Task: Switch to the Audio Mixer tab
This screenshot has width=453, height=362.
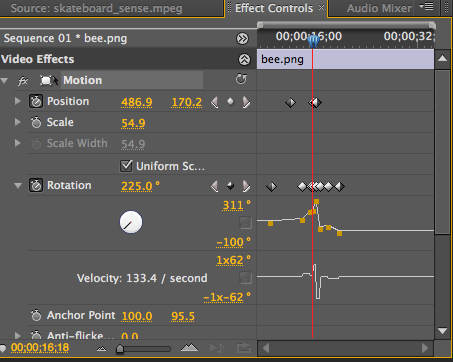Action: coord(379,8)
